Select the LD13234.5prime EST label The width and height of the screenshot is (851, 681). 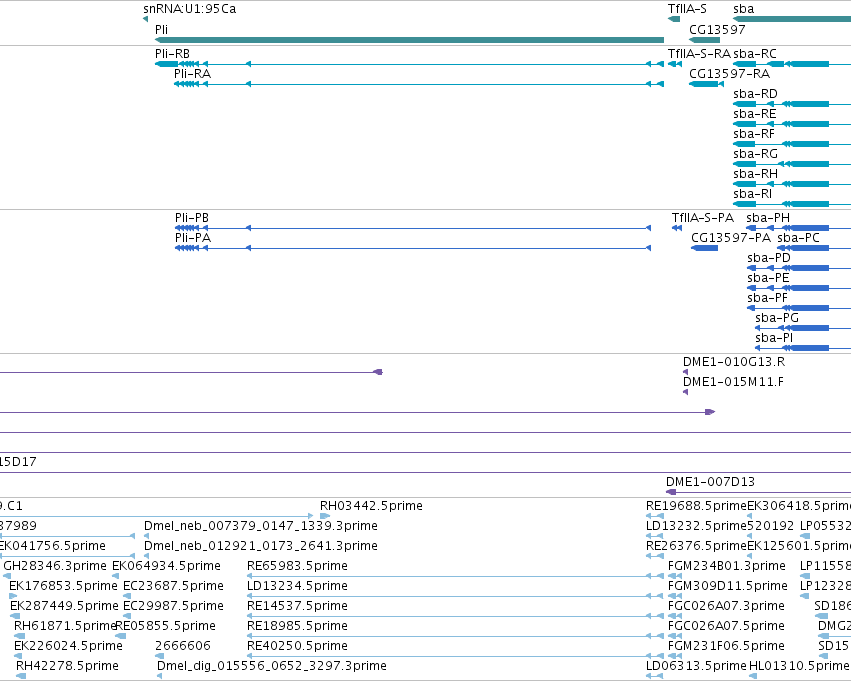tap(297, 585)
